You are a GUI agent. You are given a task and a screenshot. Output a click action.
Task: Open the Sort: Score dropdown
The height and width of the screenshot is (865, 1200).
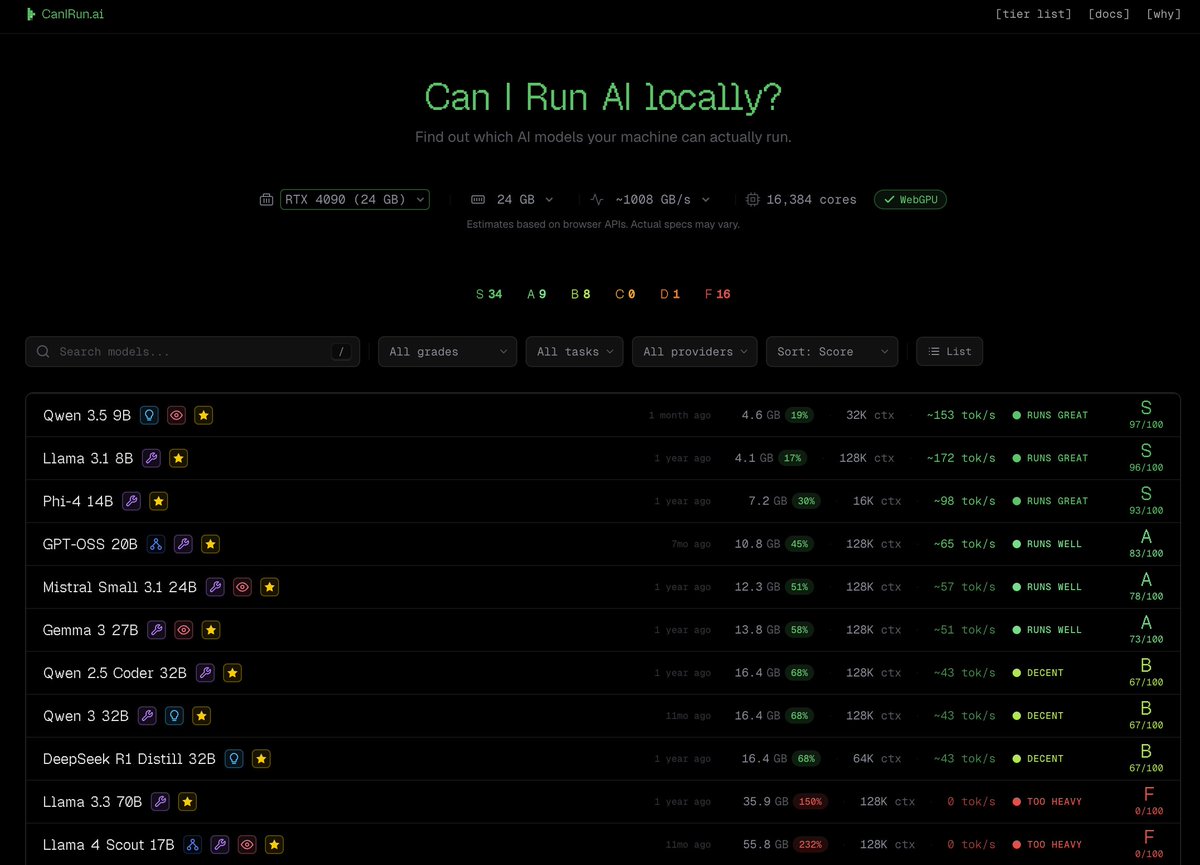(x=832, y=352)
